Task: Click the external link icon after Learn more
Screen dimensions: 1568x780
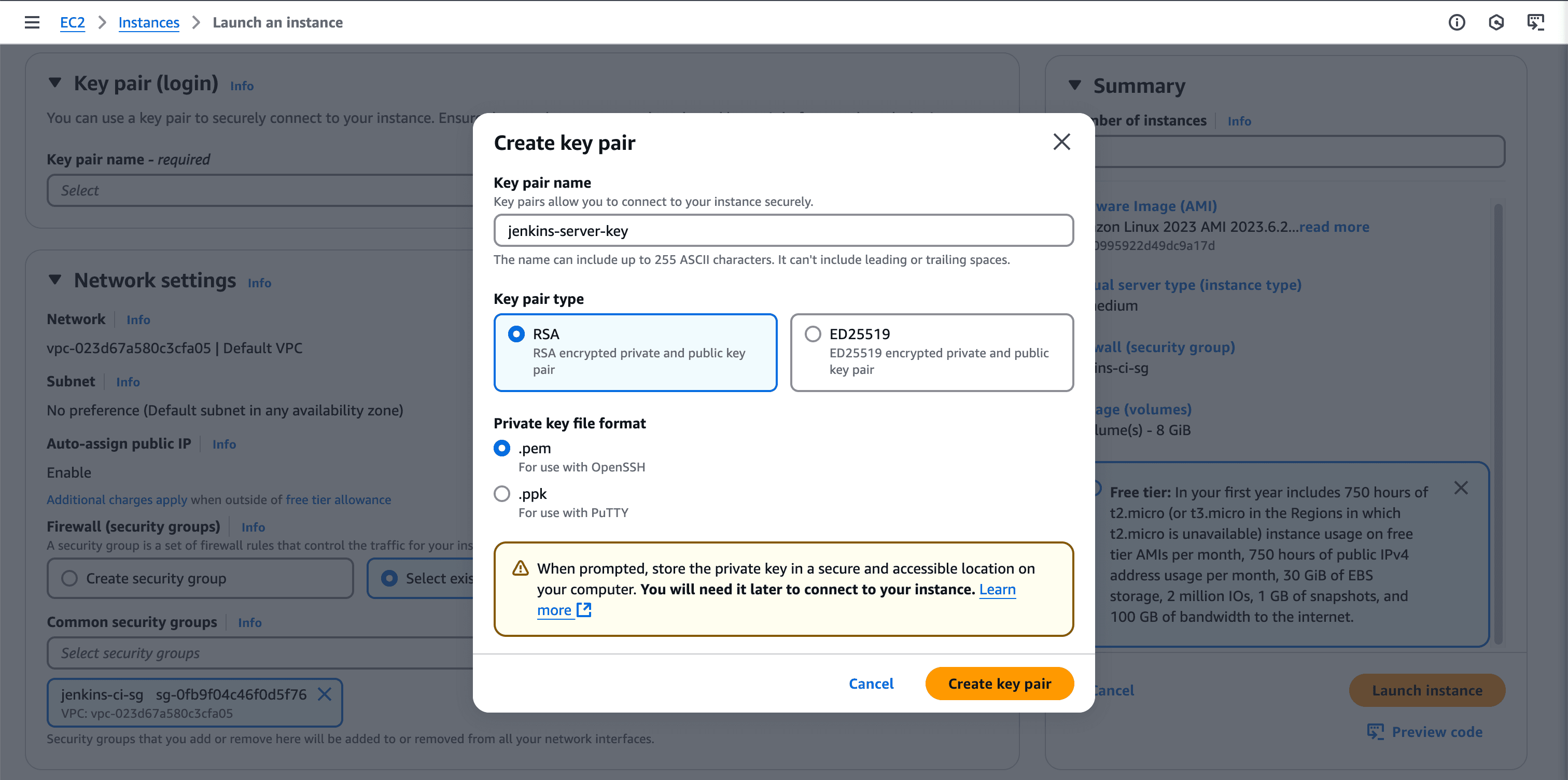Action: tap(584, 610)
